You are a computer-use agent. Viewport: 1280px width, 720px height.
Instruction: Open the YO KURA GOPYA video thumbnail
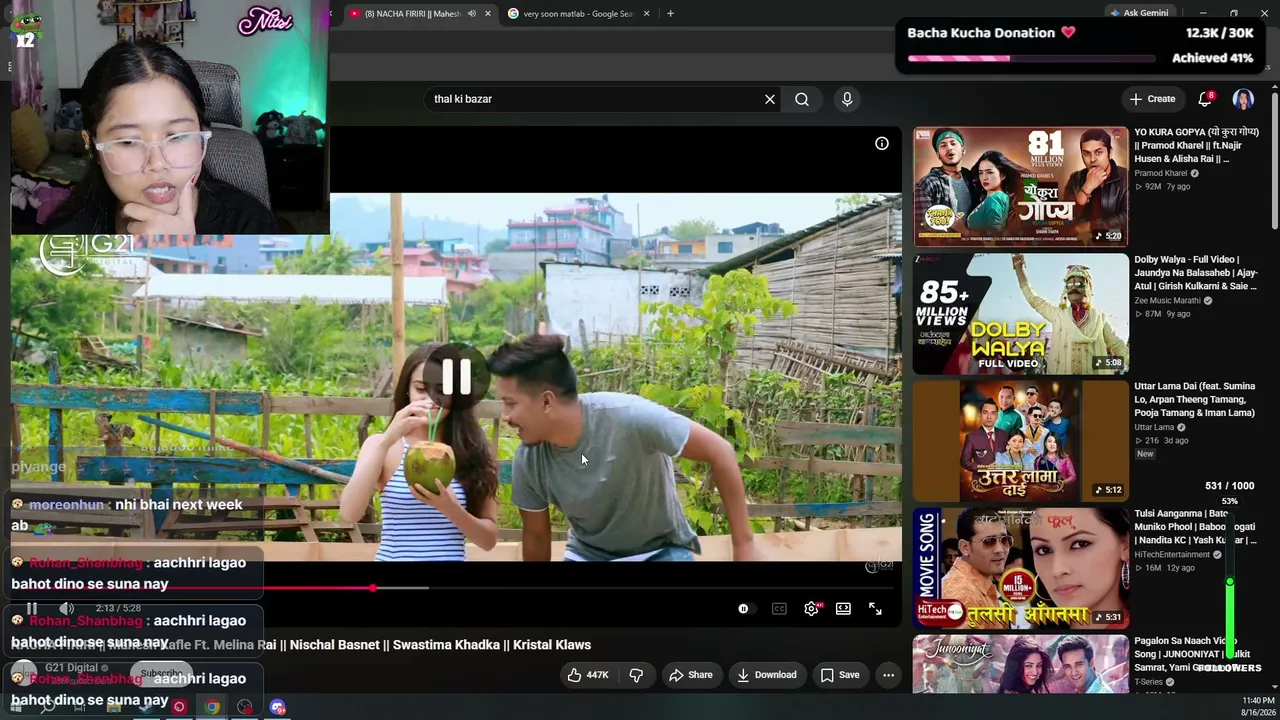point(1020,186)
